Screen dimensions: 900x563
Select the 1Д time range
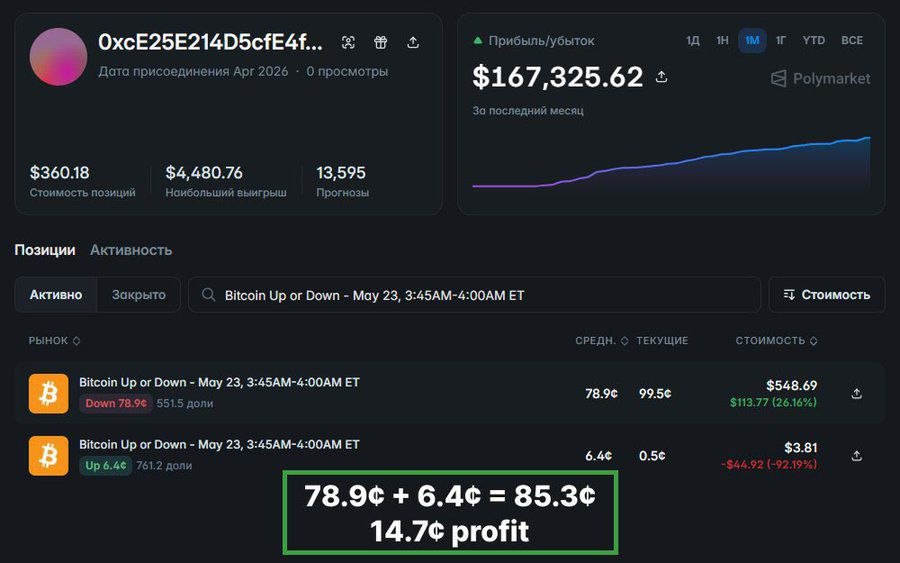pos(693,41)
